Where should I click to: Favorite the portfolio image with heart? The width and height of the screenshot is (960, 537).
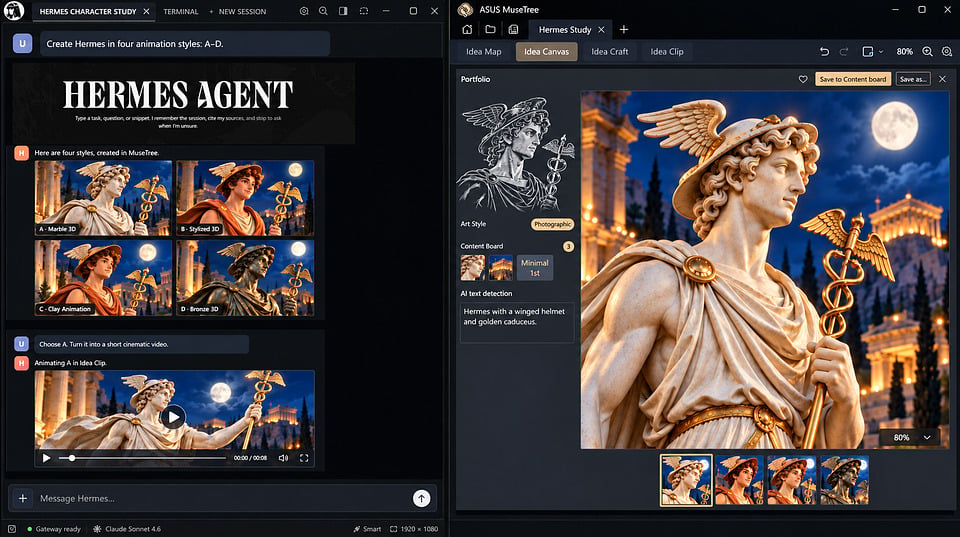tap(803, 79)
